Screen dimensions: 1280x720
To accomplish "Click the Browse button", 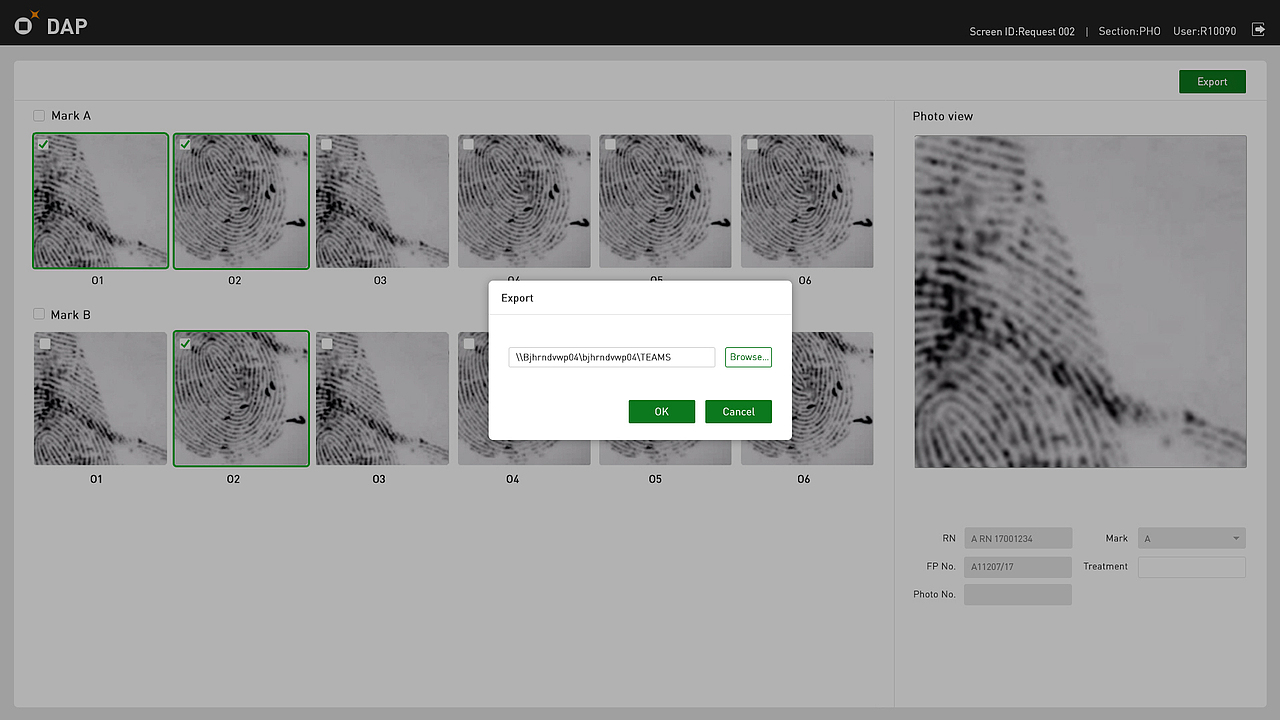I will (748, 357).
